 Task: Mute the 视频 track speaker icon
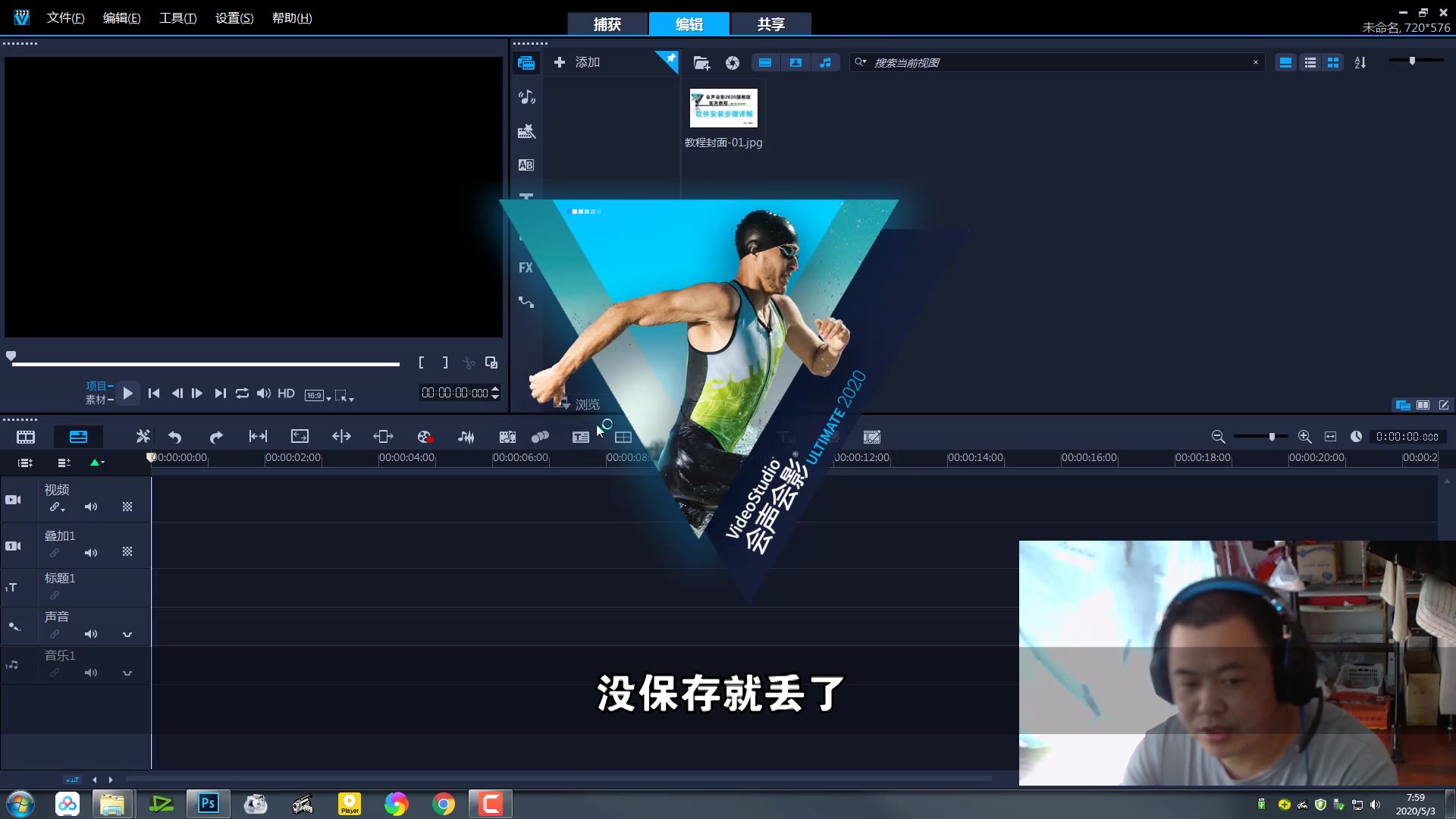pos(91,507)
